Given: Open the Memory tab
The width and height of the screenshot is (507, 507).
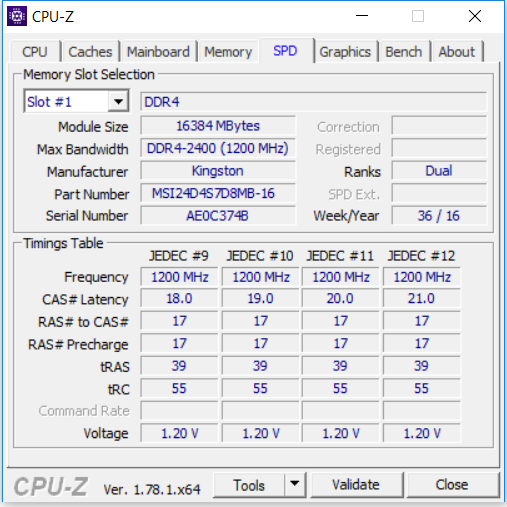Looking at the screenshot, I should (x=228, y=52).
